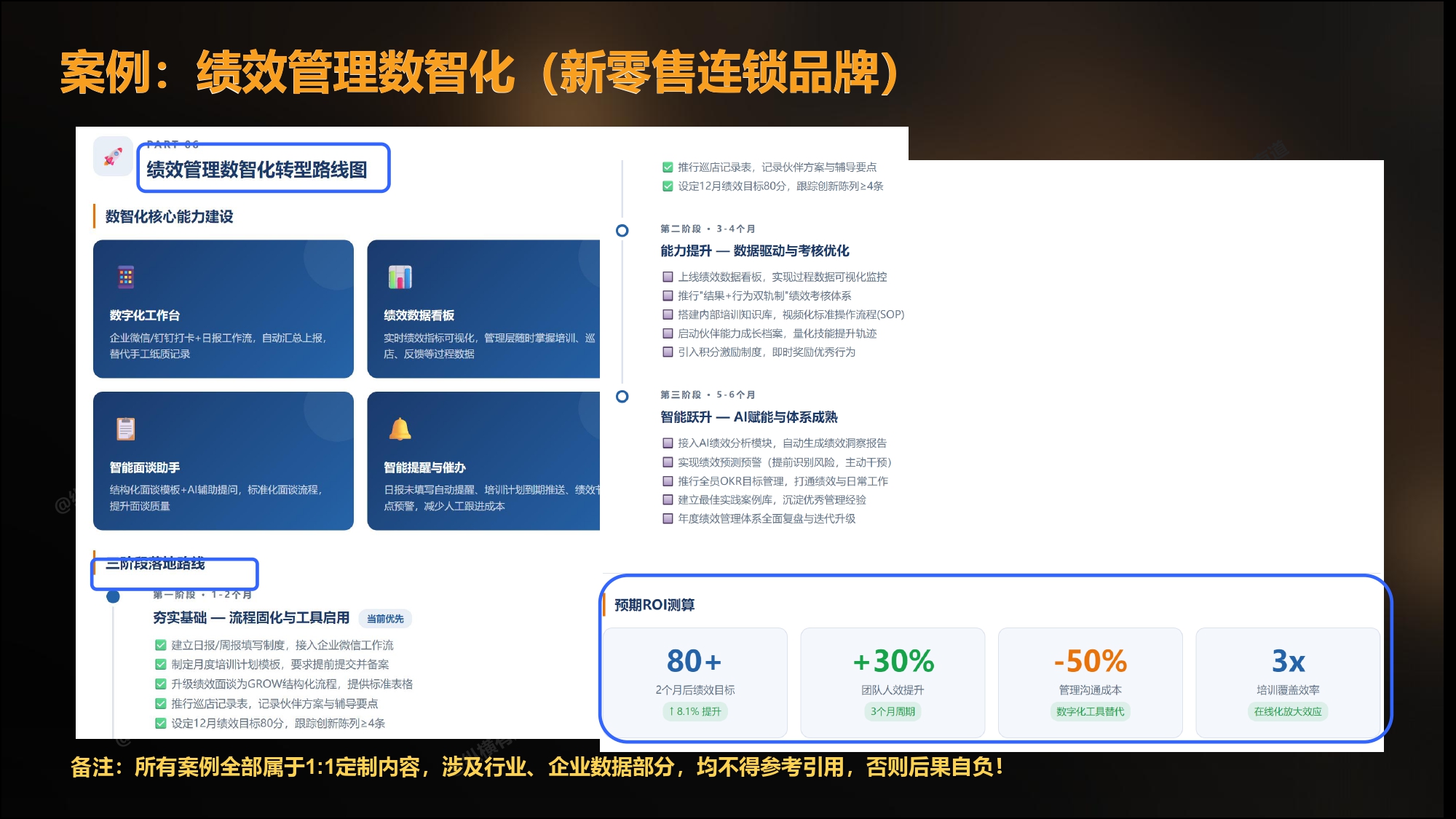Image resolution: width=1456 pixels, height=819 pixels.
Task: Click 培训覆盖效率 label
Action: [1288, 689]
